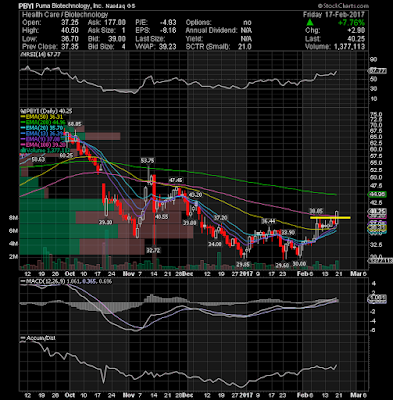Click the green up-arrow change indicator
393x400 pixels.
(x=310, y=22)
